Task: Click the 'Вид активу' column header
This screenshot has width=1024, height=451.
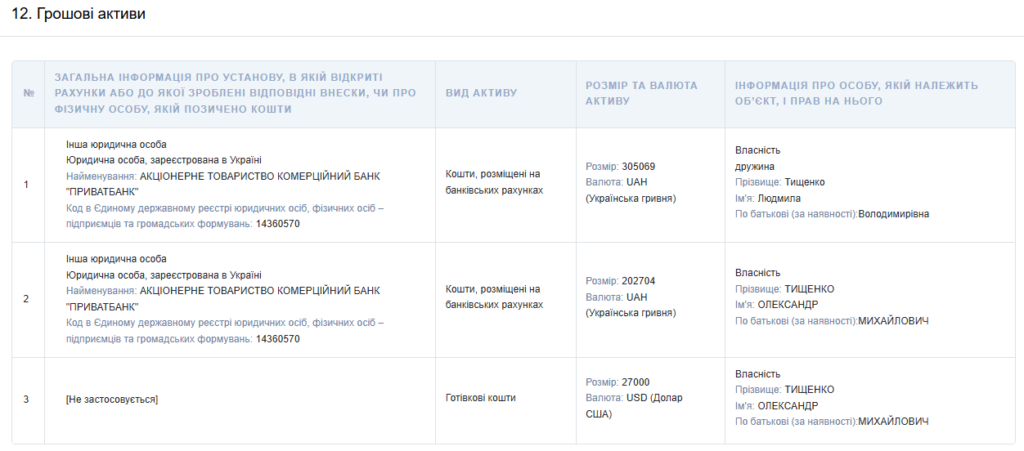Action: tap(481, 93)
